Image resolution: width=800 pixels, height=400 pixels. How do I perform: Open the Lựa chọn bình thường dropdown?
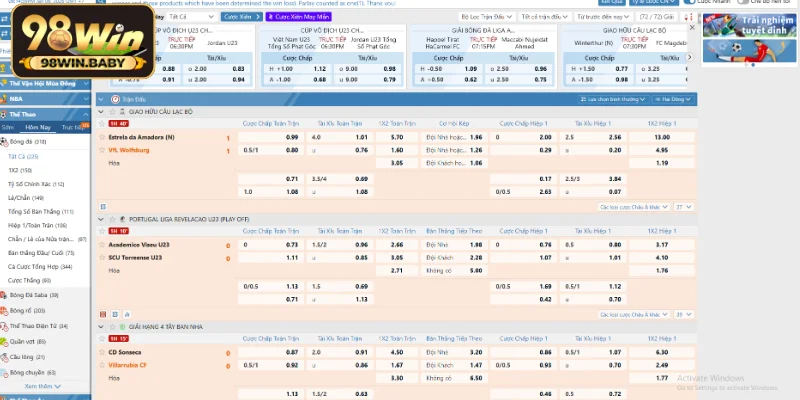click(x=614, y=99)
